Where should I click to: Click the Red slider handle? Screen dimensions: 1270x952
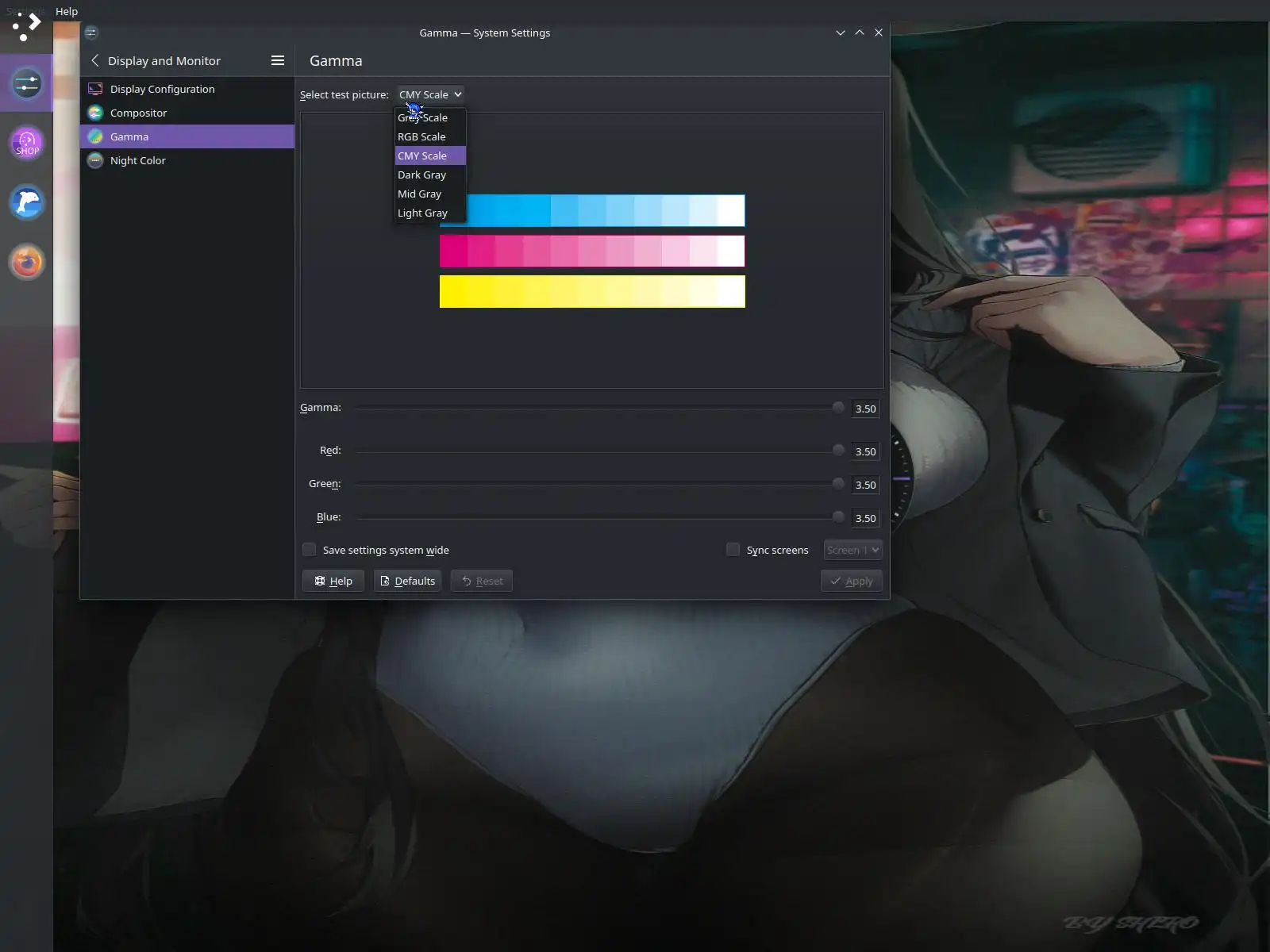point(838,450)
